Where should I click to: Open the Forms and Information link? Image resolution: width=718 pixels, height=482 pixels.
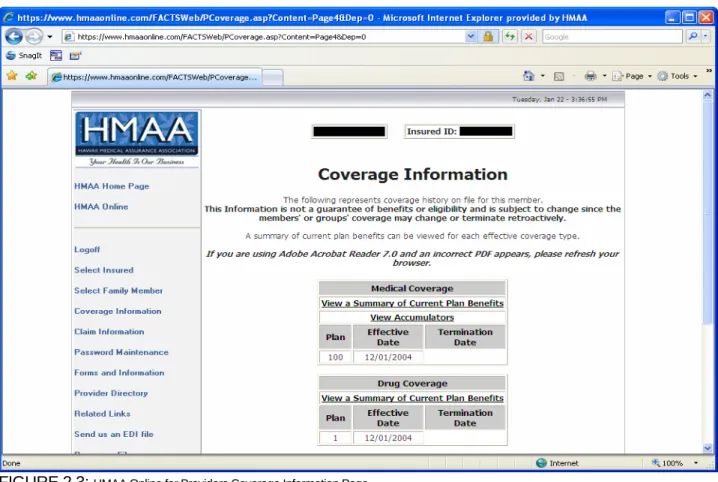point(119,373)
